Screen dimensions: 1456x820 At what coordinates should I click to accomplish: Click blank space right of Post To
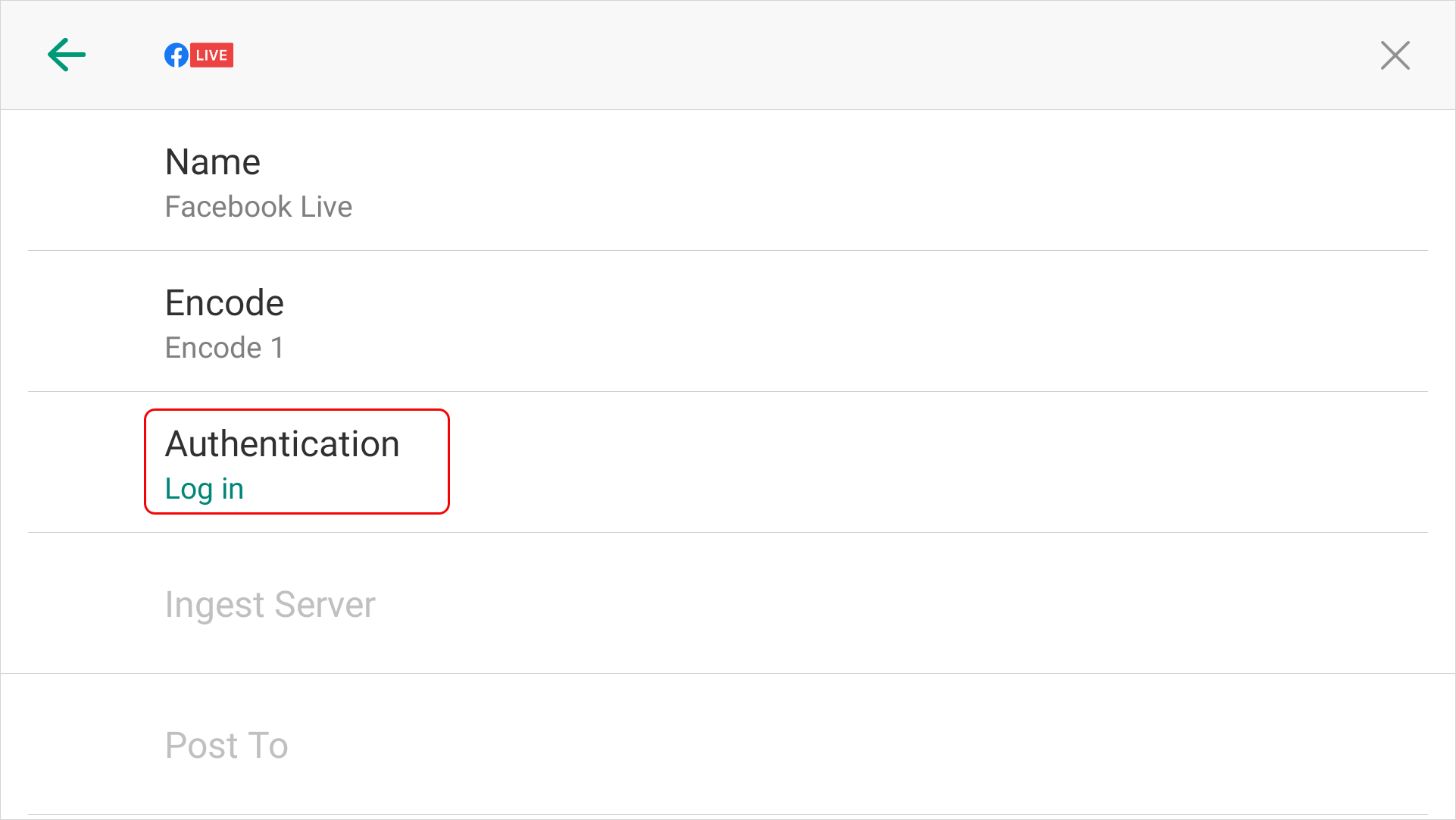click(x=833, y=746)
